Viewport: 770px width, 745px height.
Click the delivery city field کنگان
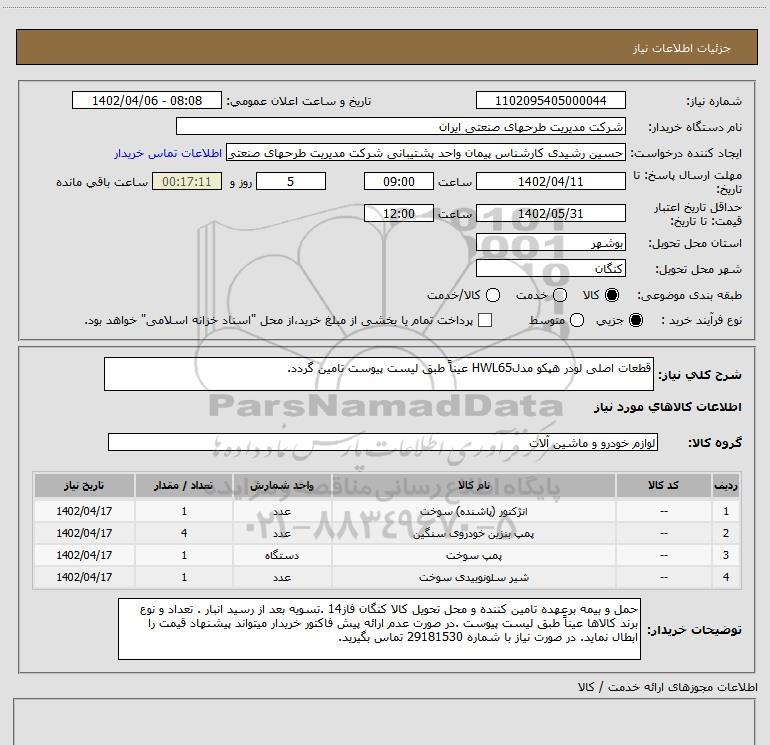pos(550,268)
